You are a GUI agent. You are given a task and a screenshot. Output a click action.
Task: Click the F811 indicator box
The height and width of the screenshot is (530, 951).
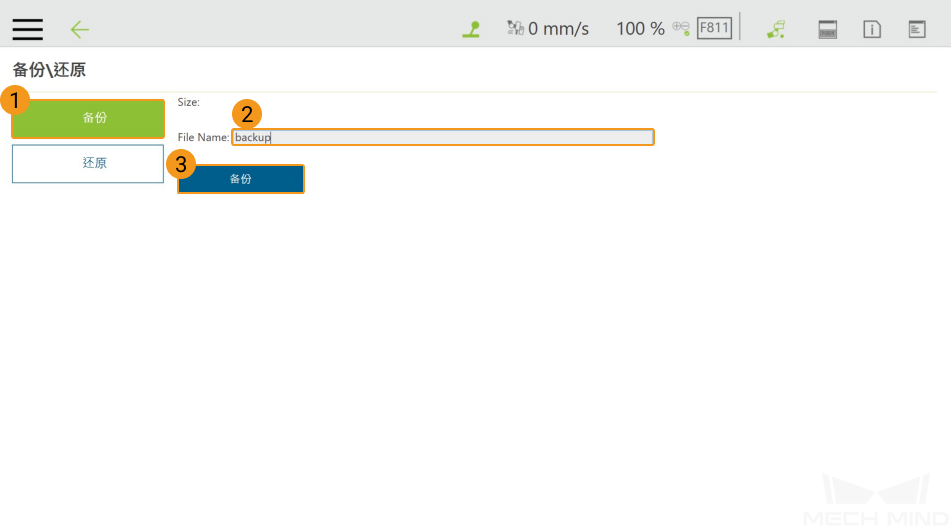[x=714, y=28]
